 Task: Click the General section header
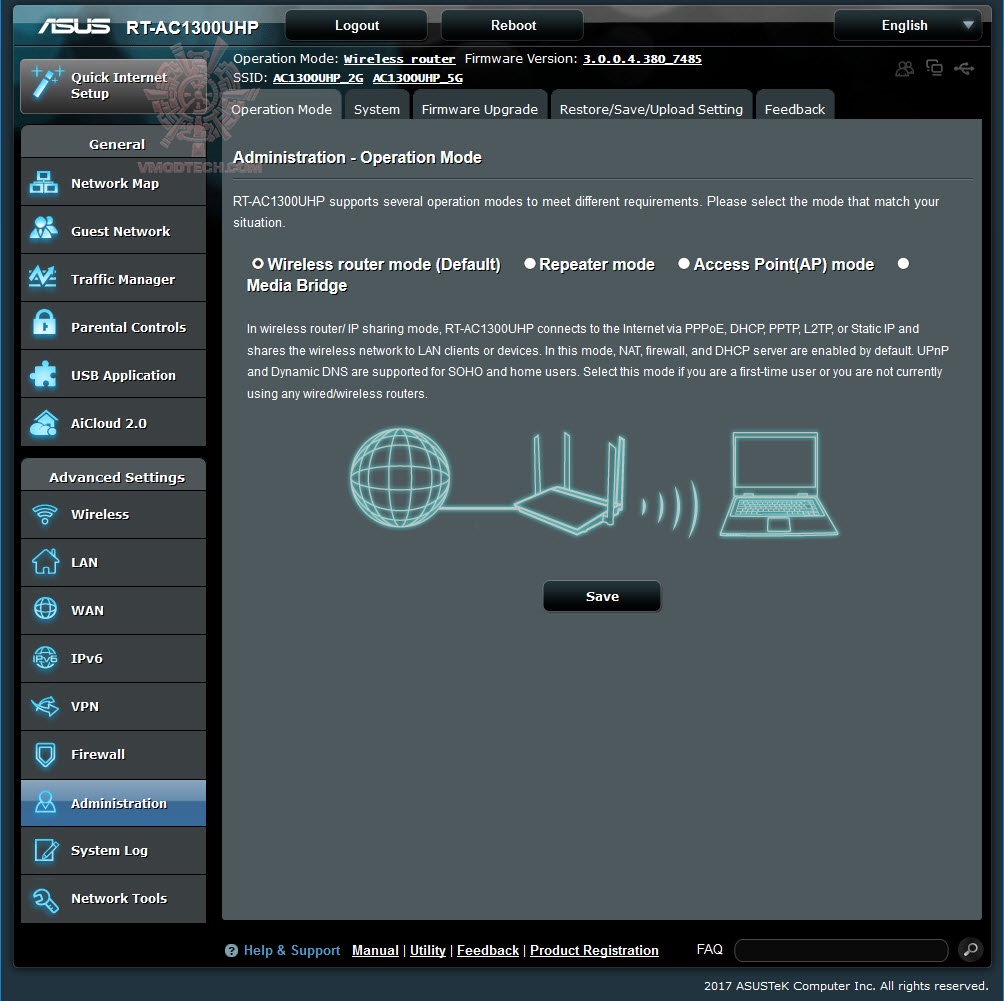coord(113,142)
